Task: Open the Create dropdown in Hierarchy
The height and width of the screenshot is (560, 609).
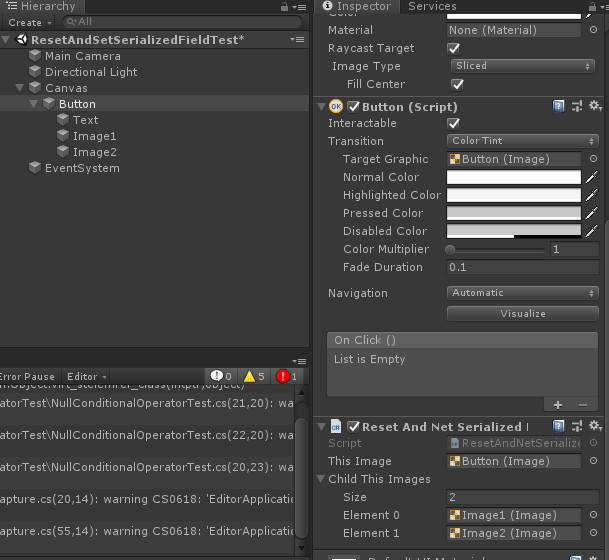Action: tap(30, 23)
